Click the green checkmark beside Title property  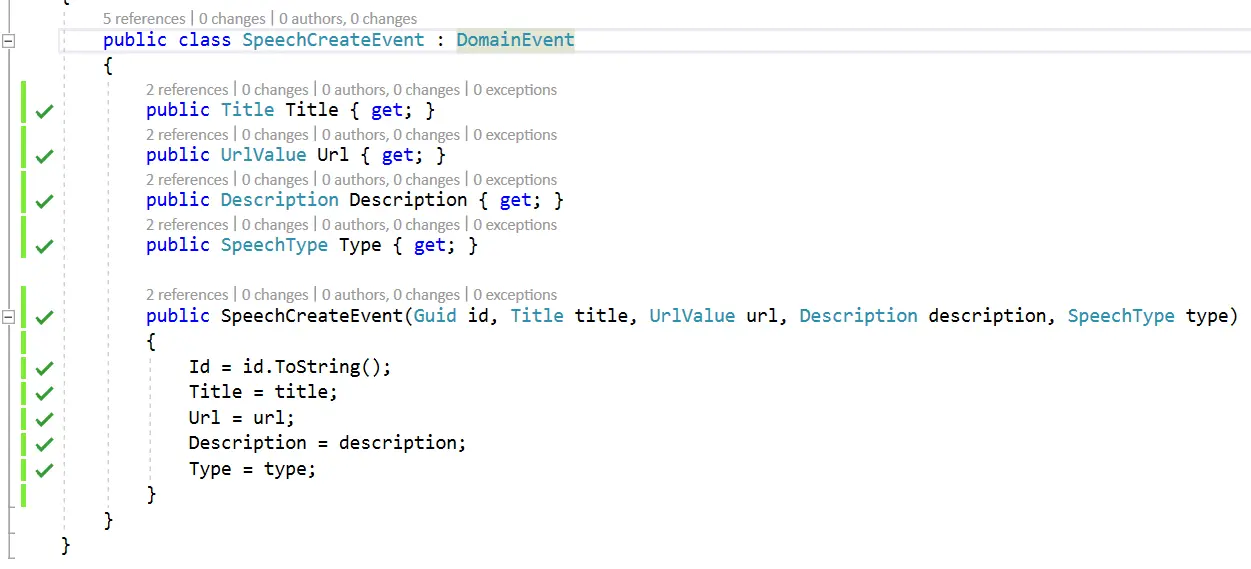coord(43,111)
